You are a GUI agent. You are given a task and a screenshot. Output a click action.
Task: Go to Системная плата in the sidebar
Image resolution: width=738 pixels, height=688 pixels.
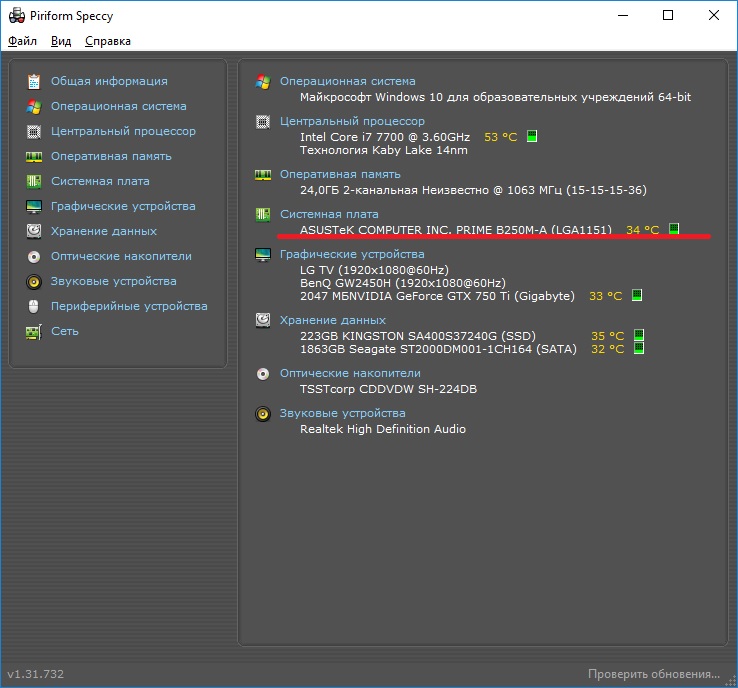click(x=100, y=181)
